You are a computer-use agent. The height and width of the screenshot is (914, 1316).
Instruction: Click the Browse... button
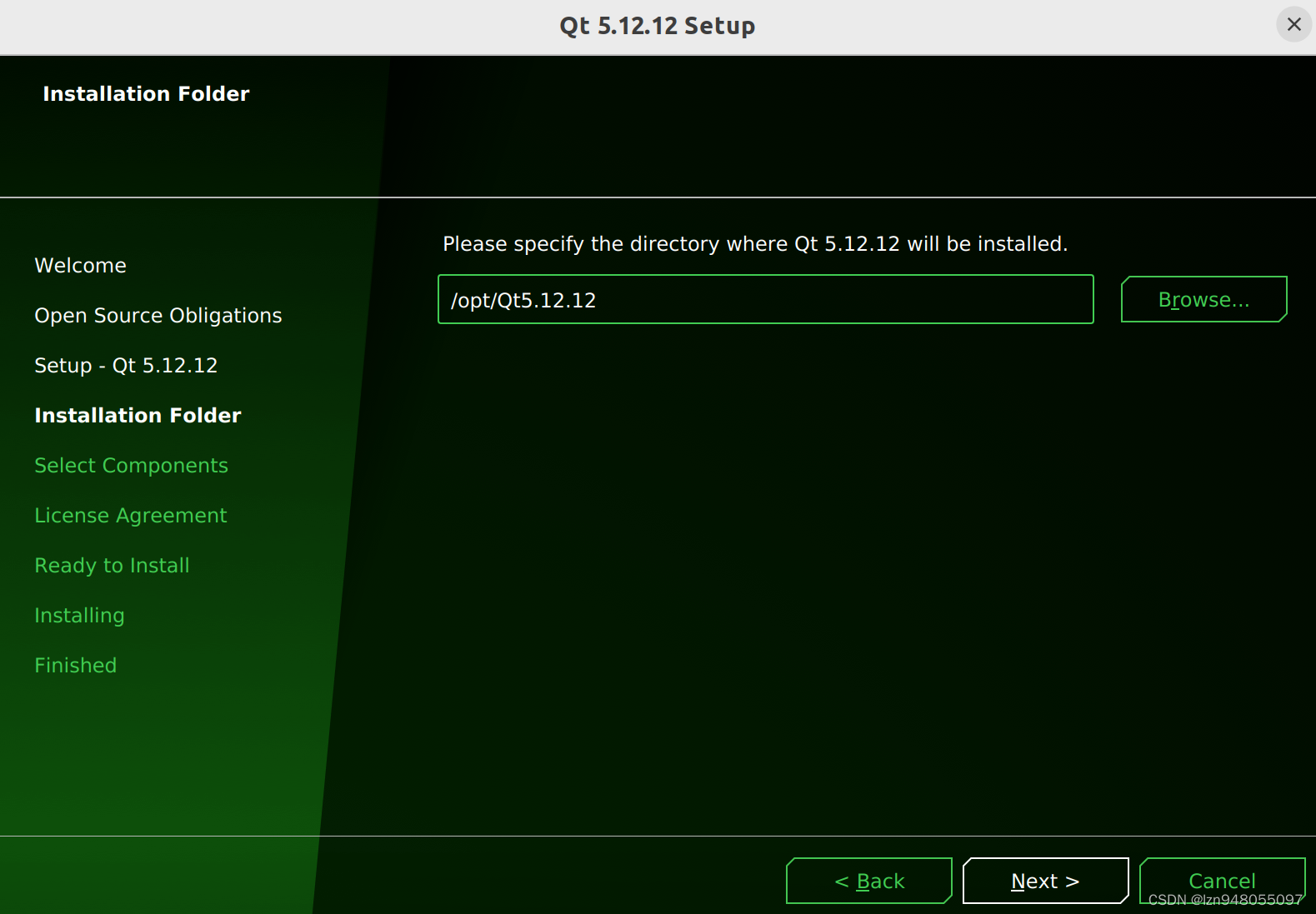[1203, 299]
